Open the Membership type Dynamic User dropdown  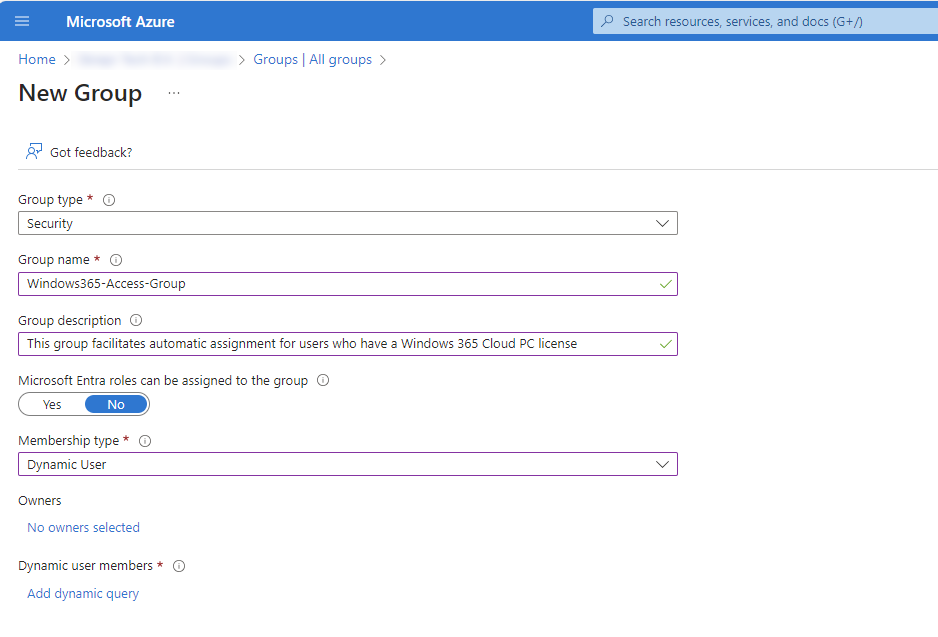[x=347, y=465]
